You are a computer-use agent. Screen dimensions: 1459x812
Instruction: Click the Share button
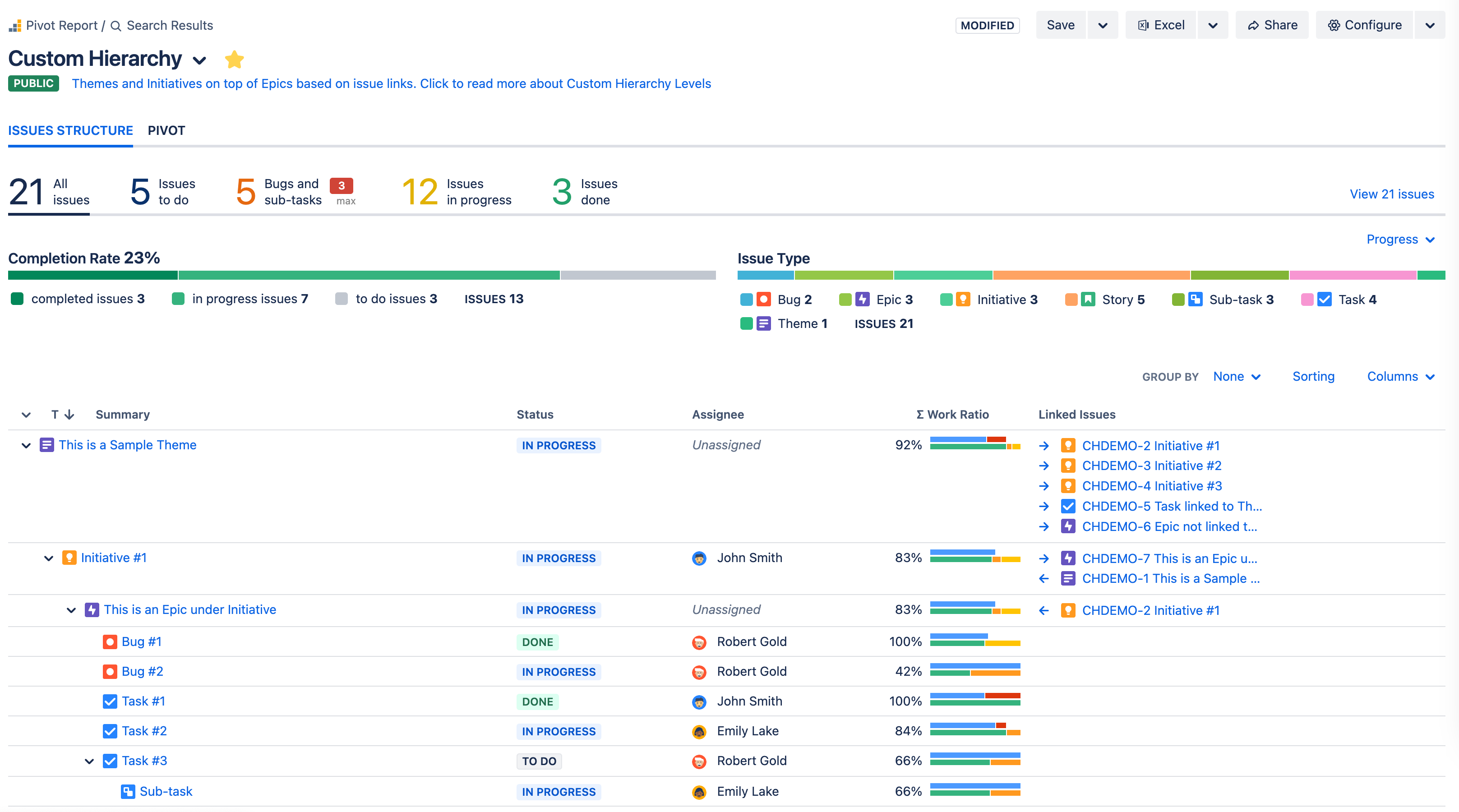[x=1272, y=25]
